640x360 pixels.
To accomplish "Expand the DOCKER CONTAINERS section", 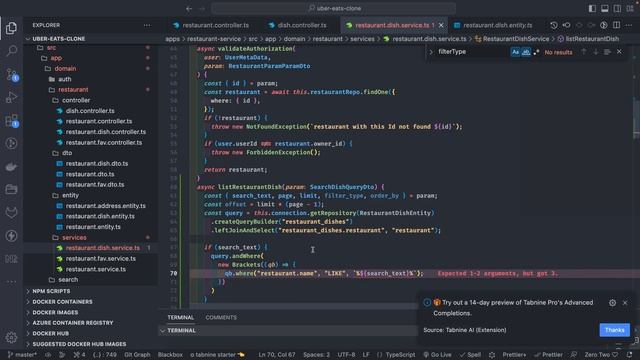I will (x=62, y=302).
